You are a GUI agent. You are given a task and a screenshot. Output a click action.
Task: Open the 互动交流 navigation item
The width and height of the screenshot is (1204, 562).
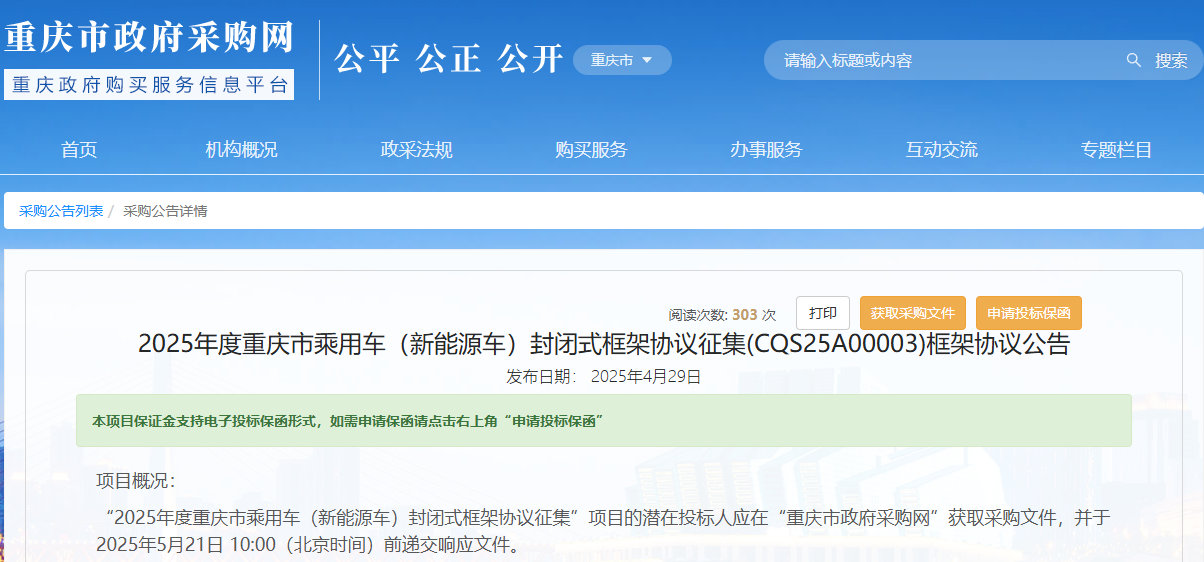click(941, 150)
